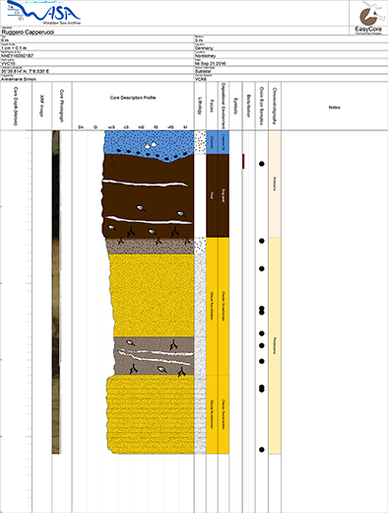Image resolution: width=388 pixels, height=513 pixels.
Task: Select the Germany country field
Action: [x=204, y=48]
